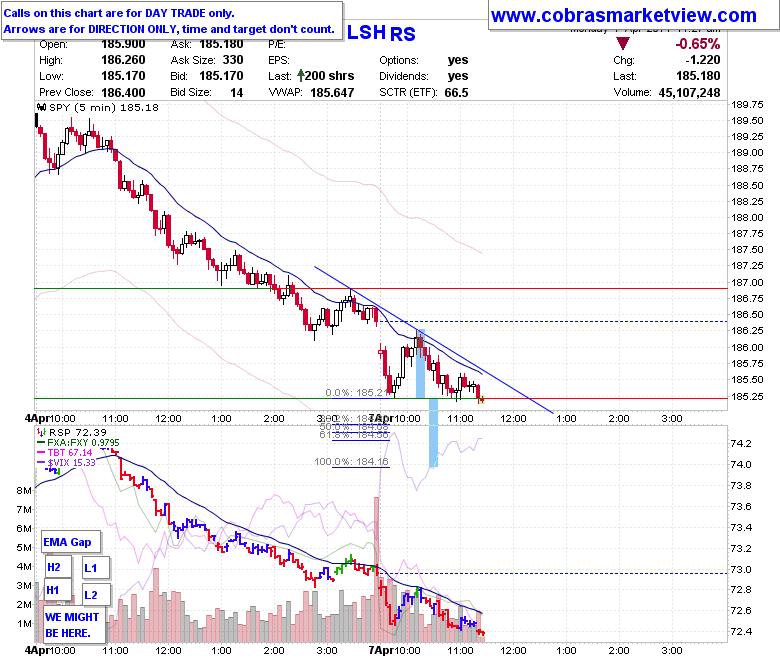Click the Bid Size value 14
The width and height of the screenshot is (780, 659).
(237, 93)
